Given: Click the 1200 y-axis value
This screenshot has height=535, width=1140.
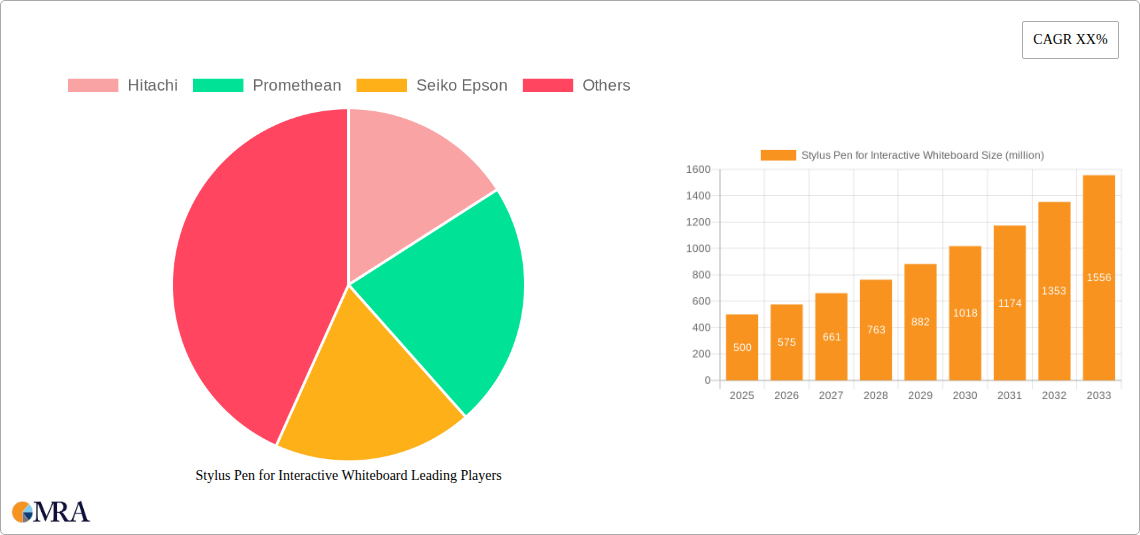Looking at the screenshot, I should [698, 222].
